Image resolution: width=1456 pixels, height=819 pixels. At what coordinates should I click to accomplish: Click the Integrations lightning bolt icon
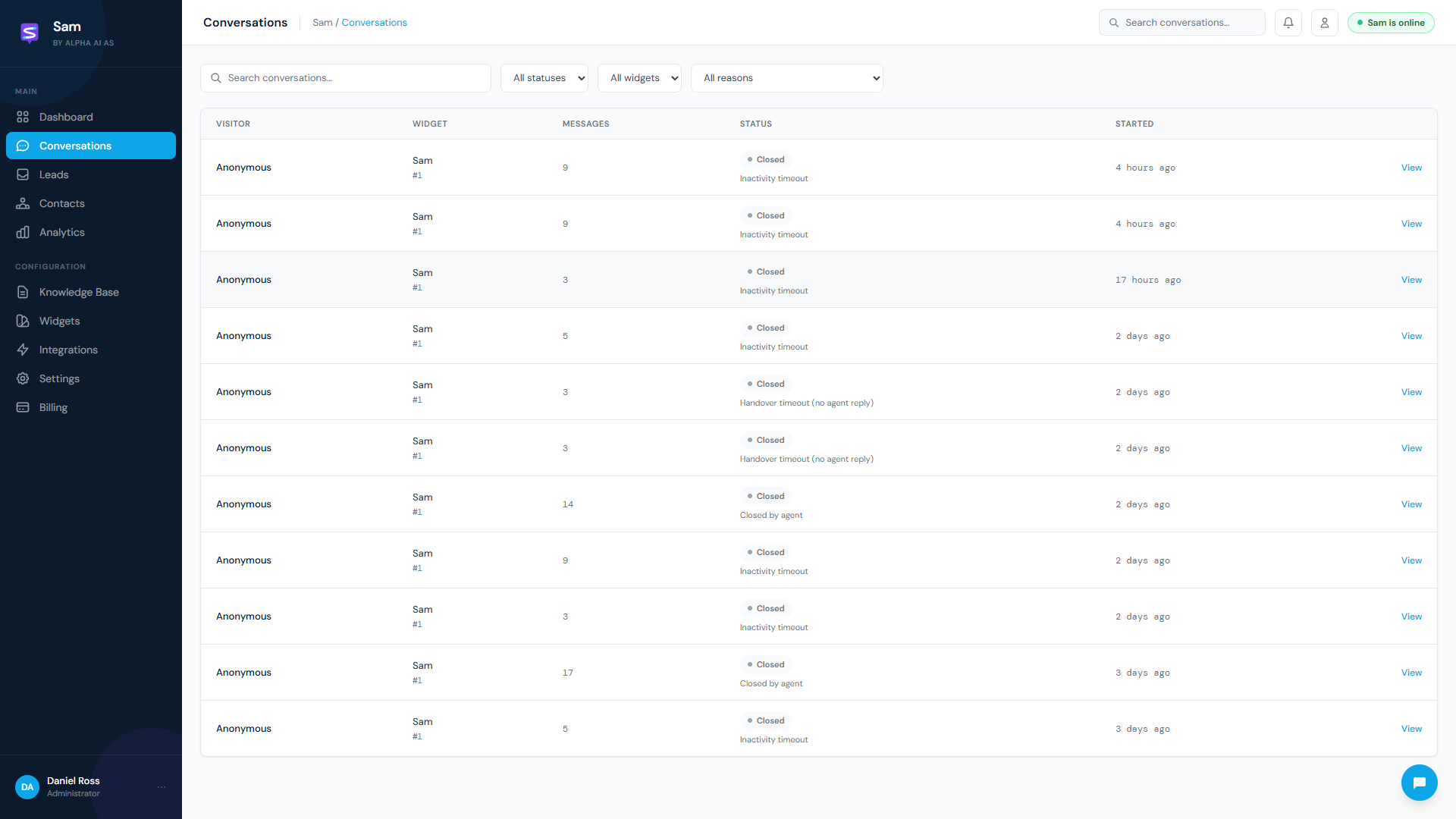pos(23,350)
